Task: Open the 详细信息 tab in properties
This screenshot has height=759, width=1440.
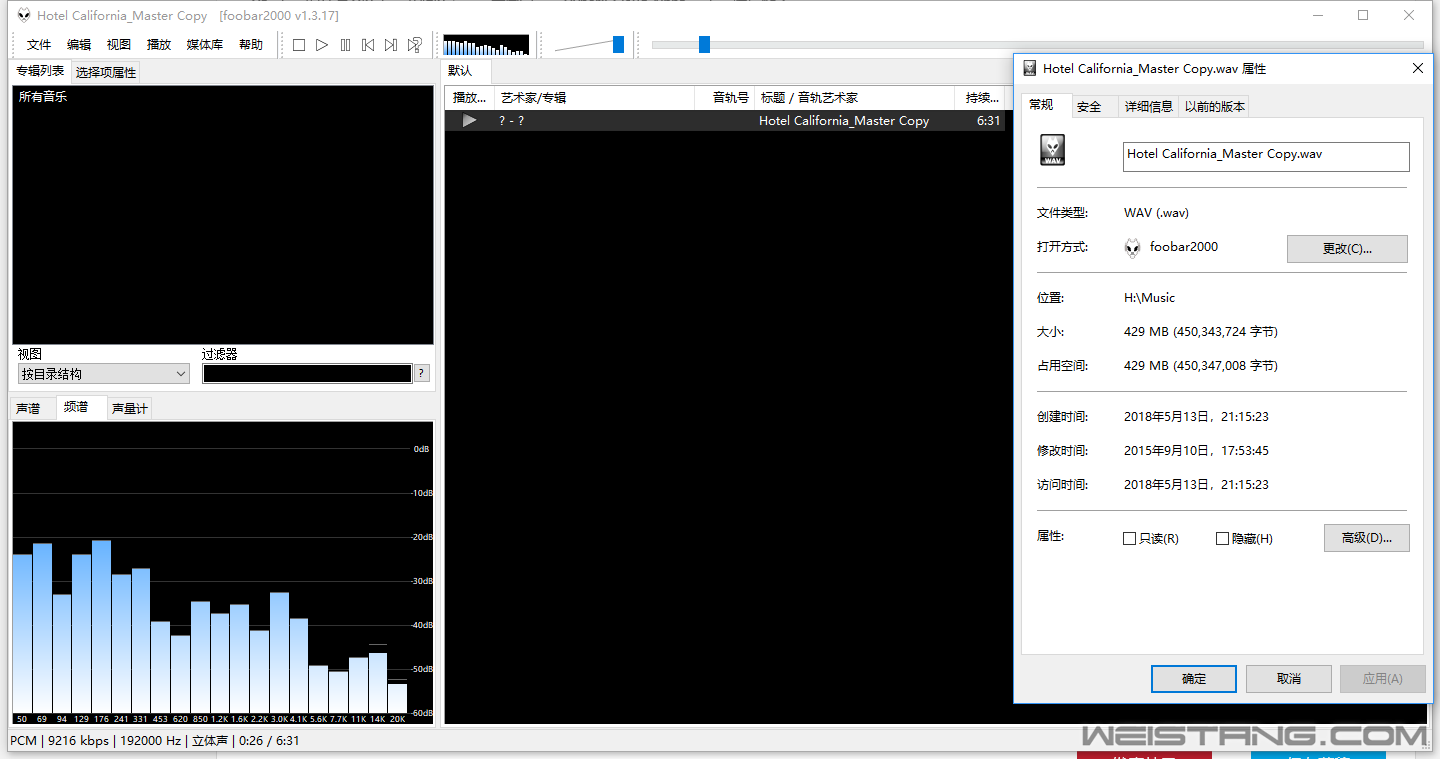Action: coord(1149,107)
